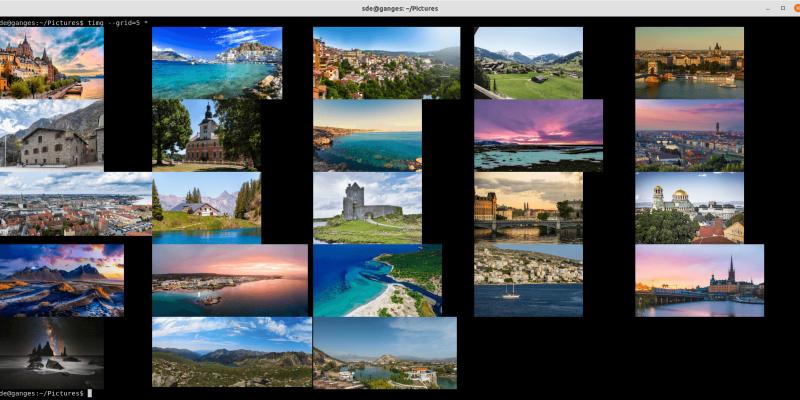Close the terminal with the orange button
The height and width of the screenshot is (400, 800).
(795, 8)
